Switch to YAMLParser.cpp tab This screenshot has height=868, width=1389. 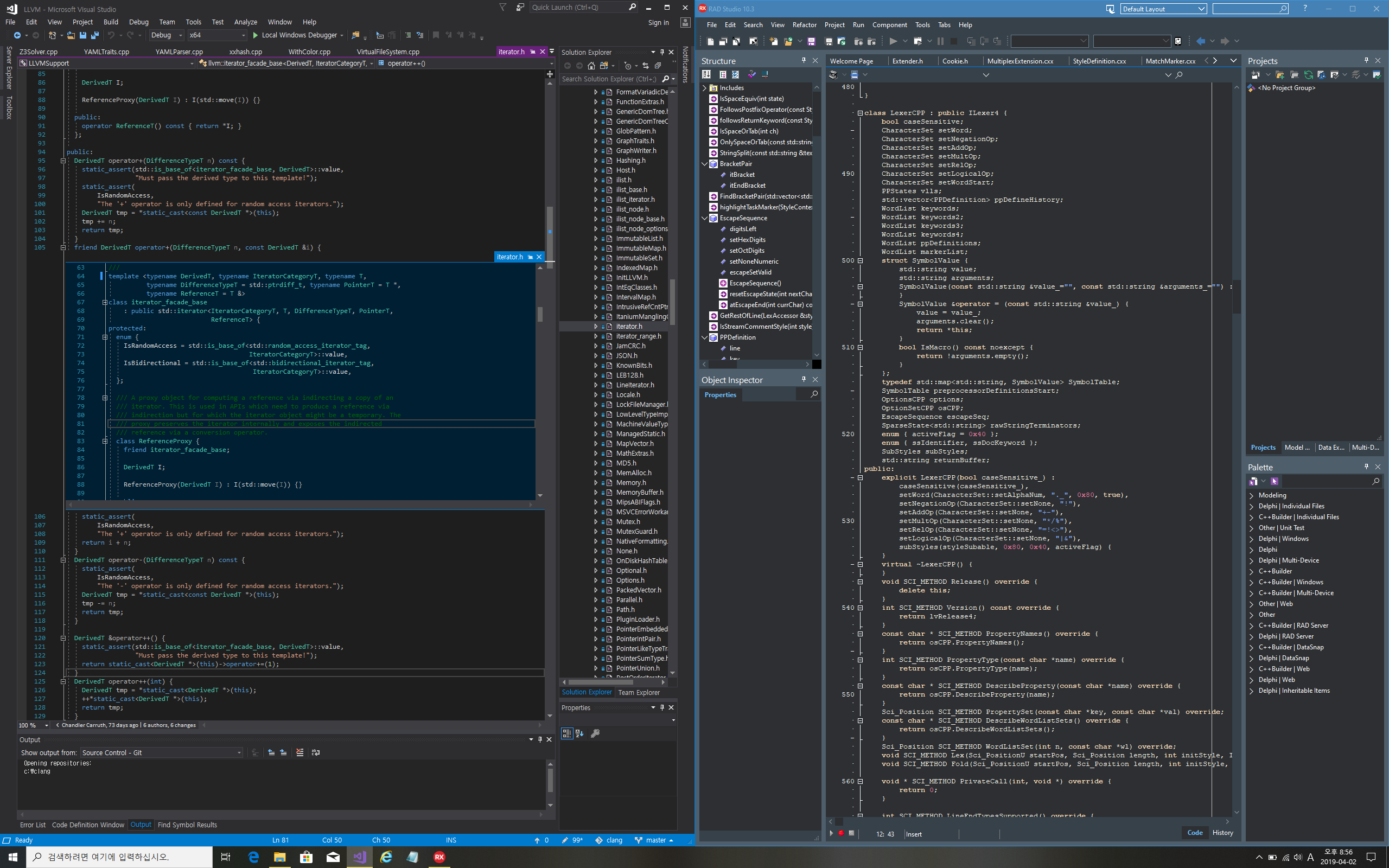[180, 52]
